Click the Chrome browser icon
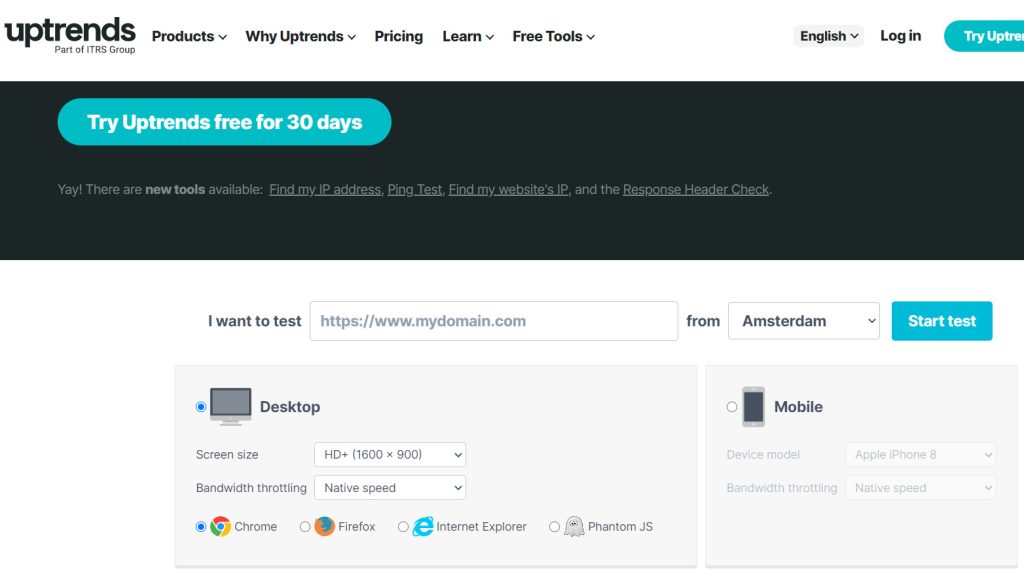Image resolution: width=1024 pixels, height=570 pixels. point(220,526)
